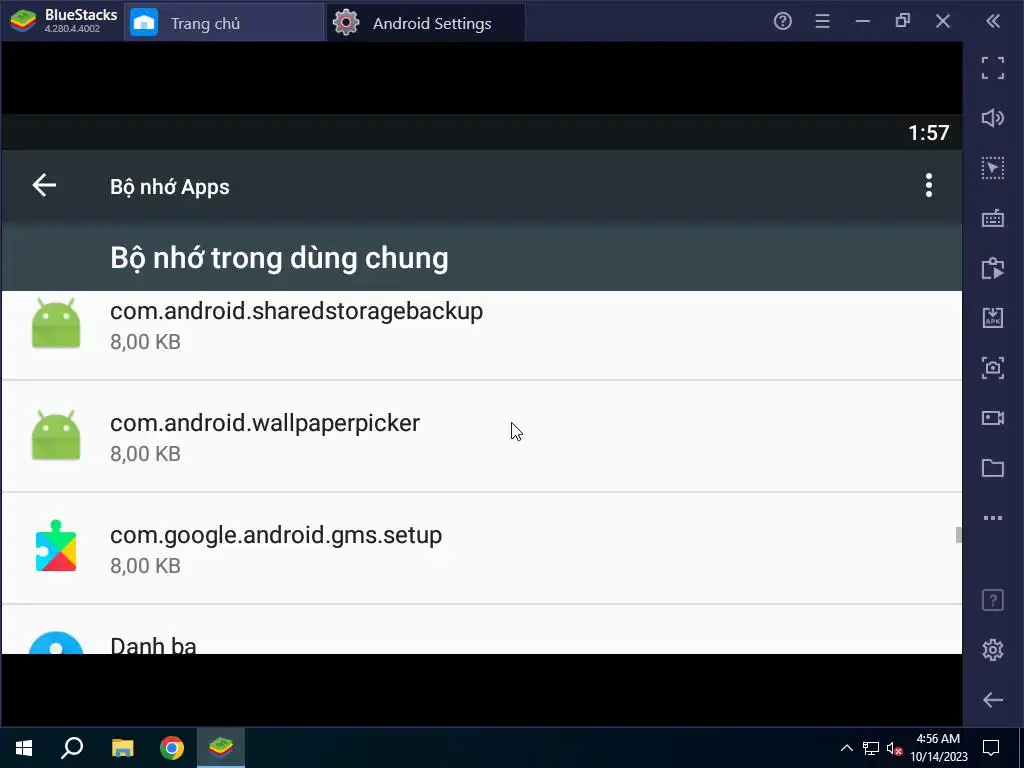Select the Android Settings tab
Image resolution: width=1024 pixels, height=768 pixels.
(x=426, y=23)
